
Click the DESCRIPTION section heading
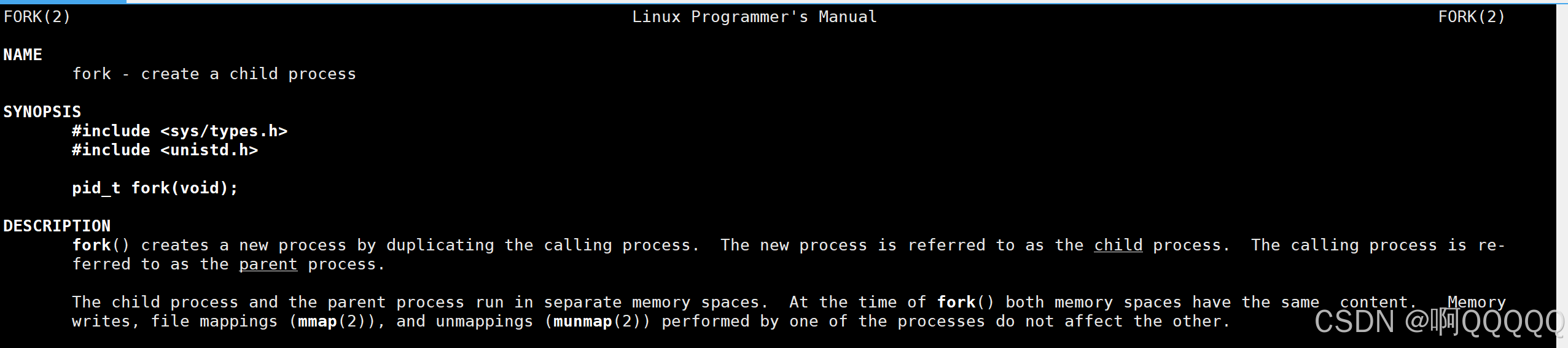57,226
